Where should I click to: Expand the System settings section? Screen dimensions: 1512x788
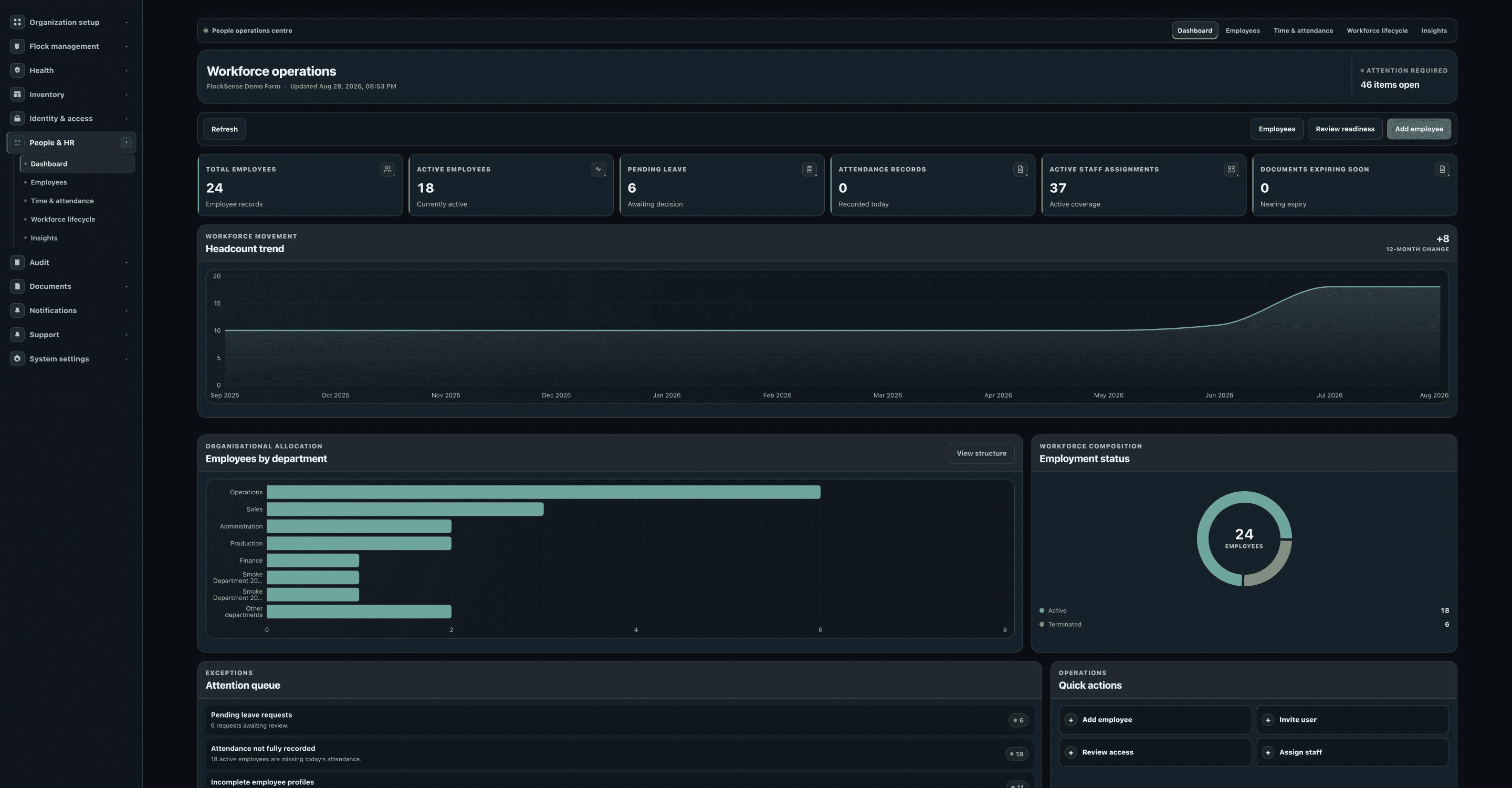126,359
